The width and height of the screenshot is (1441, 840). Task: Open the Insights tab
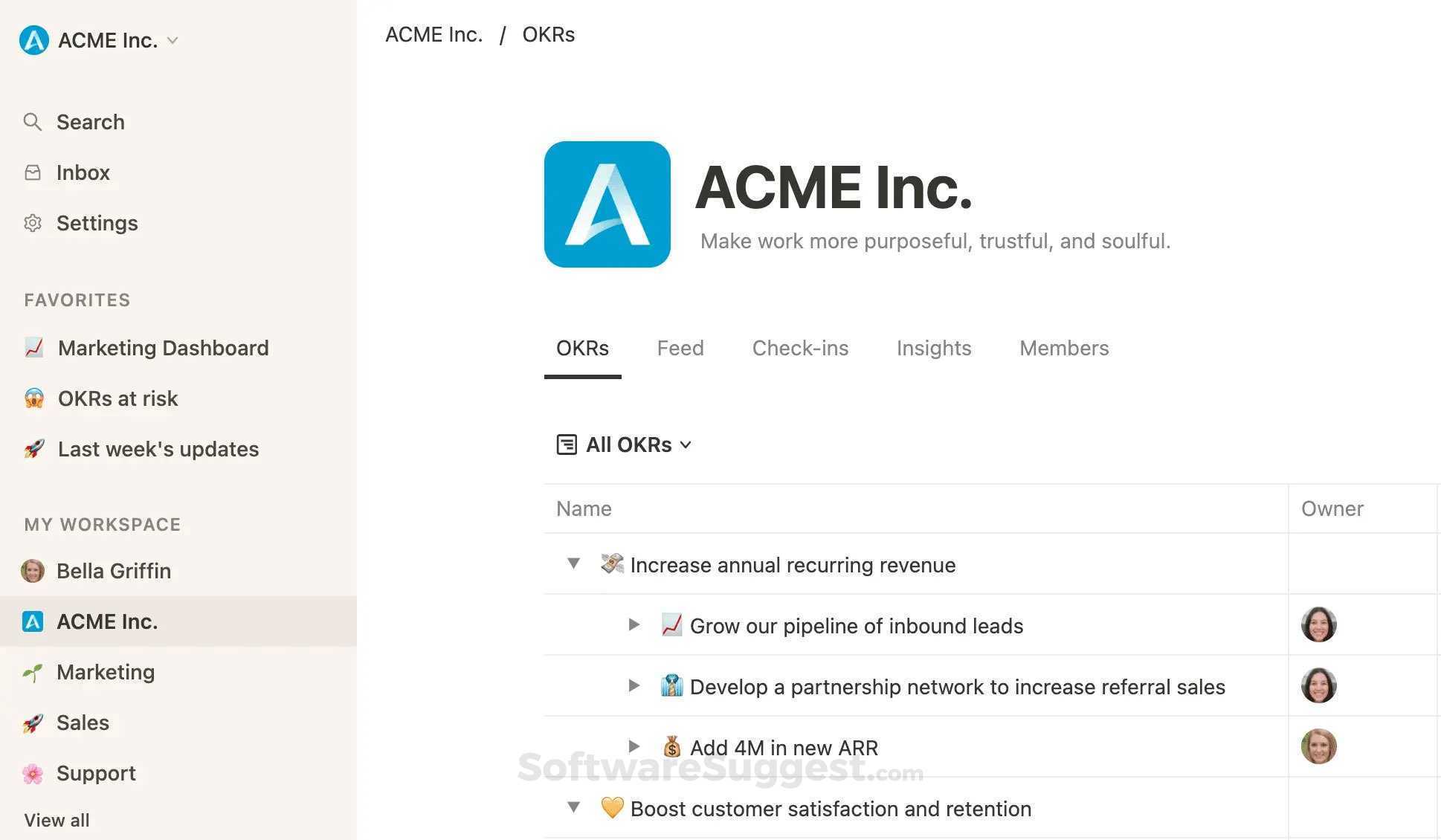933,348
